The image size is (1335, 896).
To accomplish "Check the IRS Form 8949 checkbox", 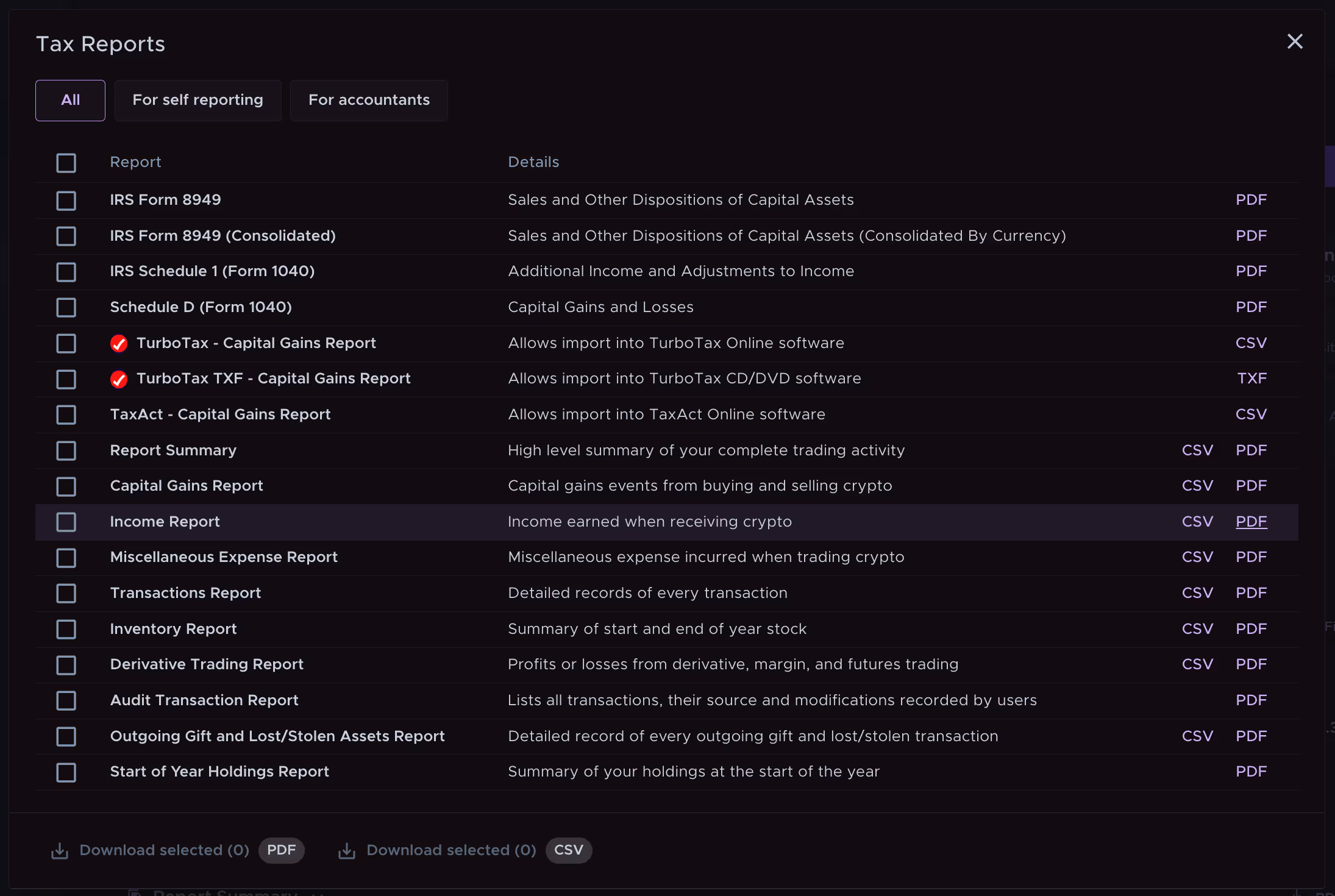I will pos(66,201).
